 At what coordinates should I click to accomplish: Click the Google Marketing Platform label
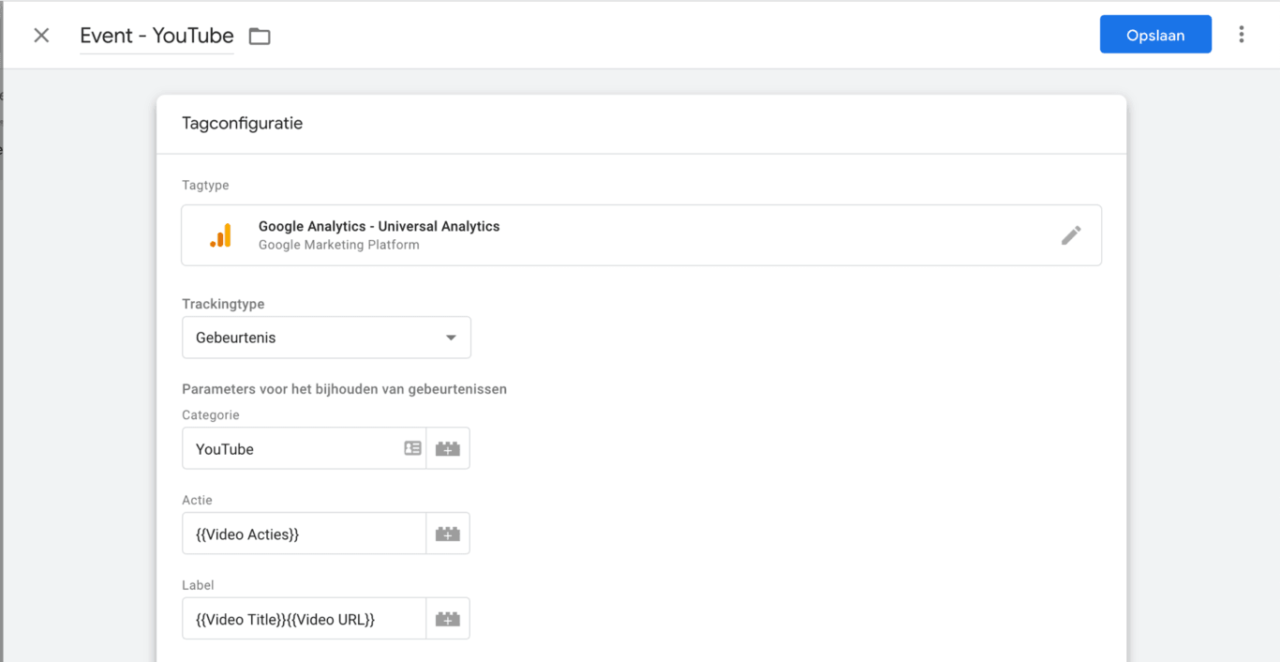[x=338, y=244]
